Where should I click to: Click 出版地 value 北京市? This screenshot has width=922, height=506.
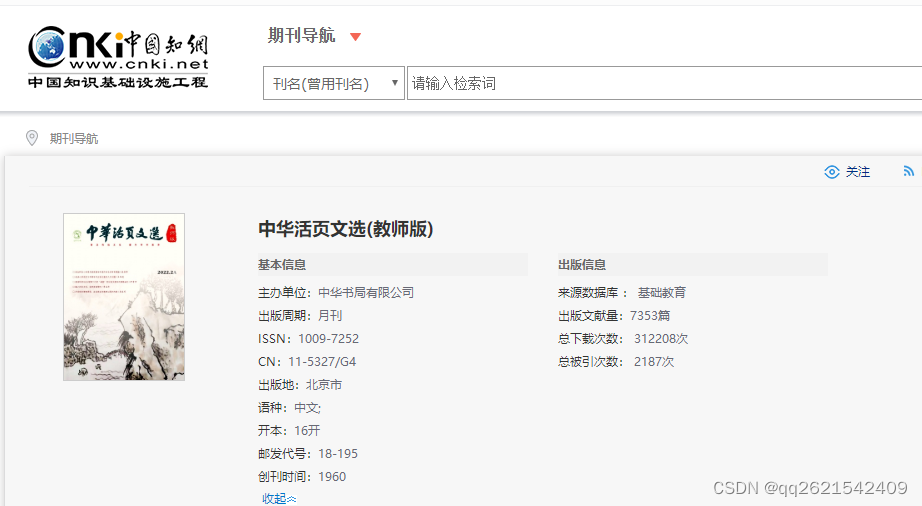coord(323,385)
